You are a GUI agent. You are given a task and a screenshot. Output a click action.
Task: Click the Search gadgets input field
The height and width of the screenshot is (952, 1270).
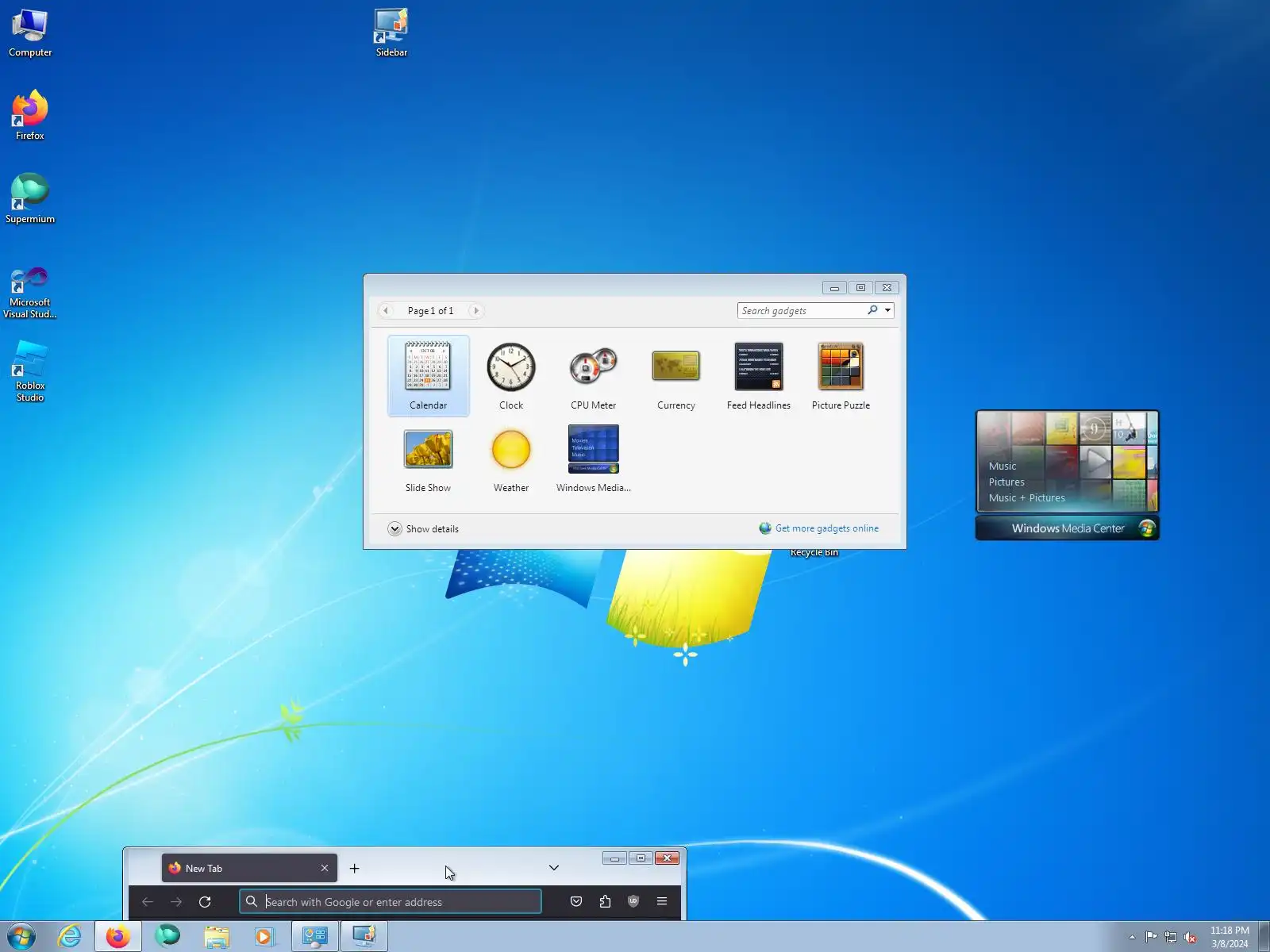point(802,310)
